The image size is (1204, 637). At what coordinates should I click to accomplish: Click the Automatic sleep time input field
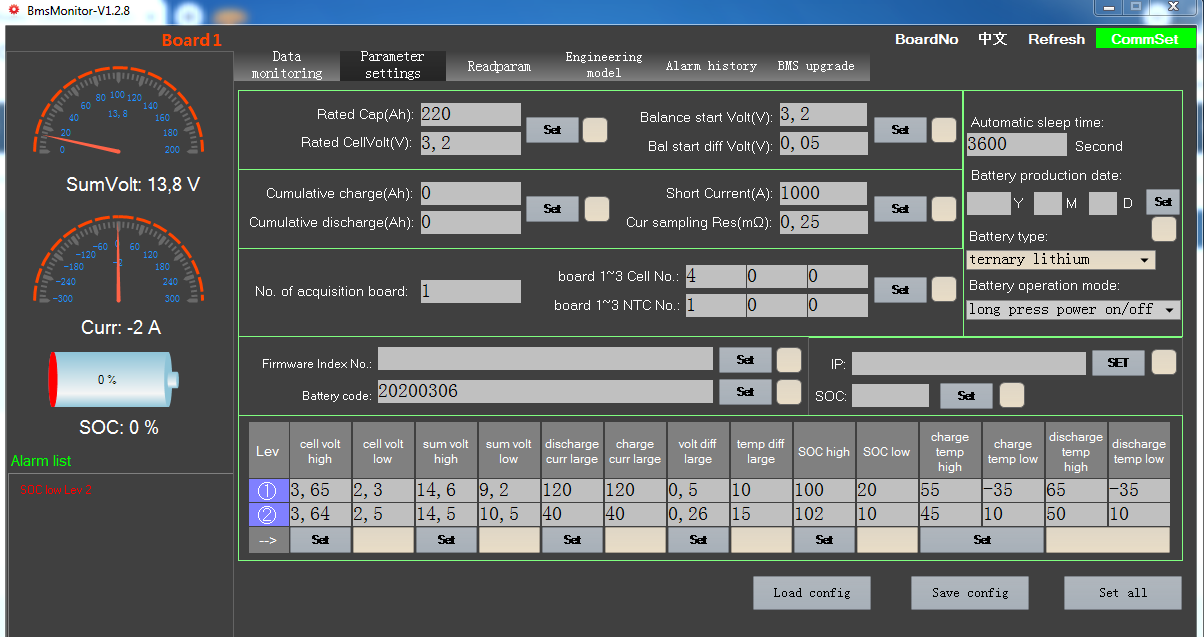pos(1016,144)
